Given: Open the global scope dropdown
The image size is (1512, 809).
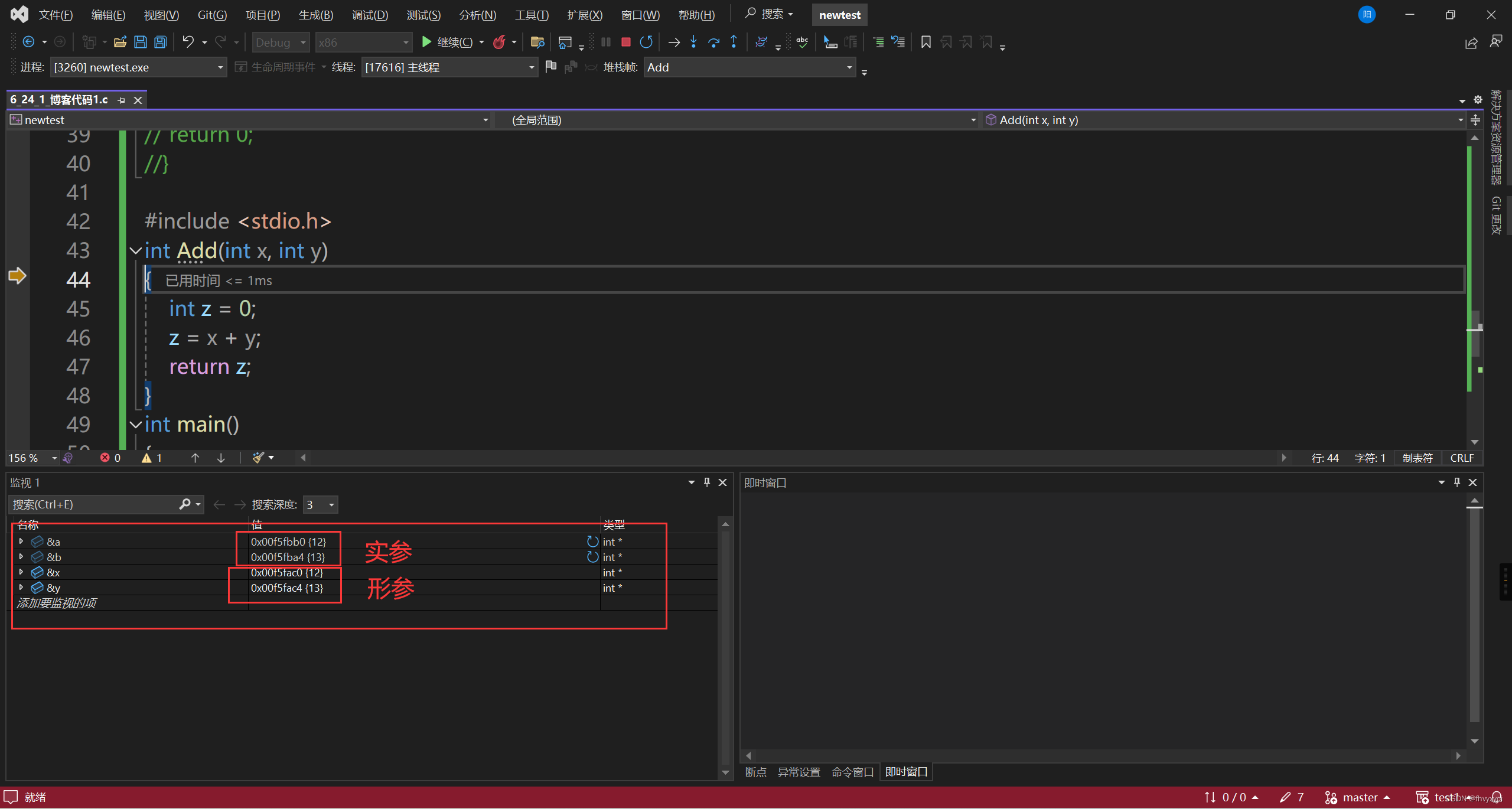Looking at the screenshot, I should [737, 120].
